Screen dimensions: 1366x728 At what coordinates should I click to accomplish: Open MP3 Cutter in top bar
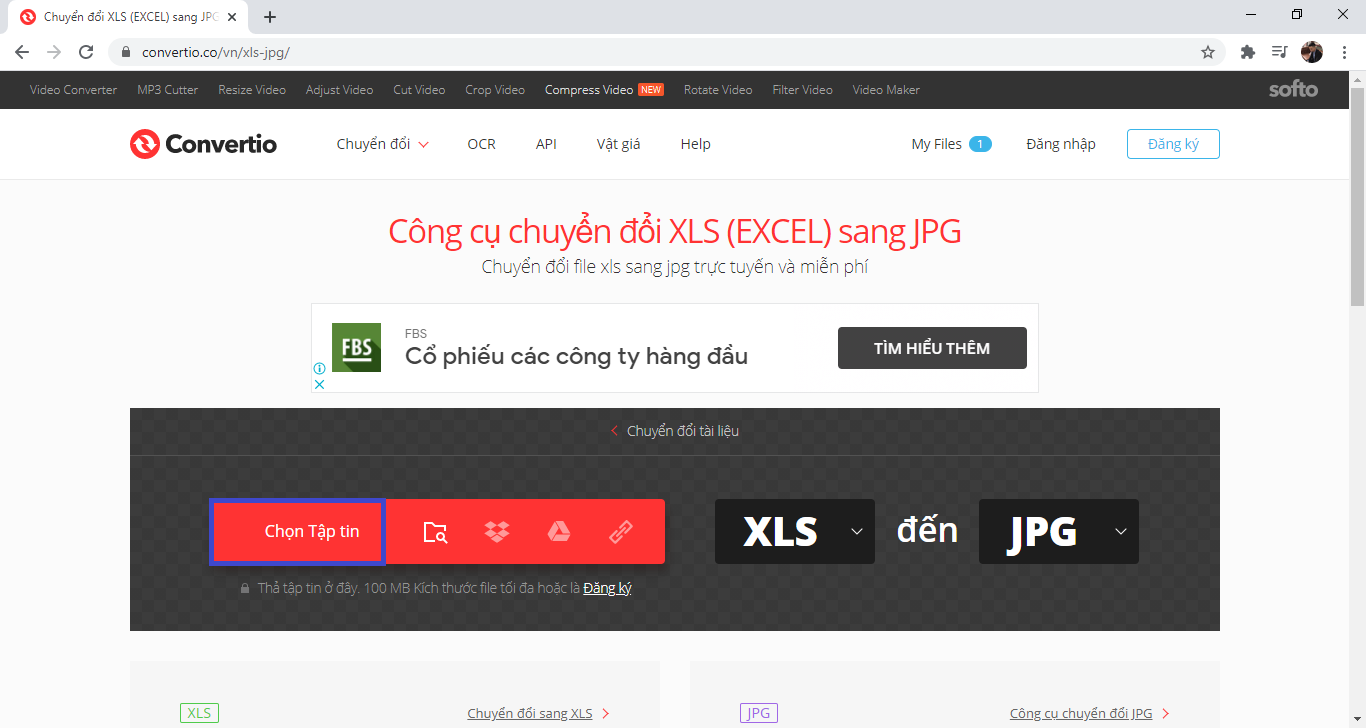[x=168, y=90]
